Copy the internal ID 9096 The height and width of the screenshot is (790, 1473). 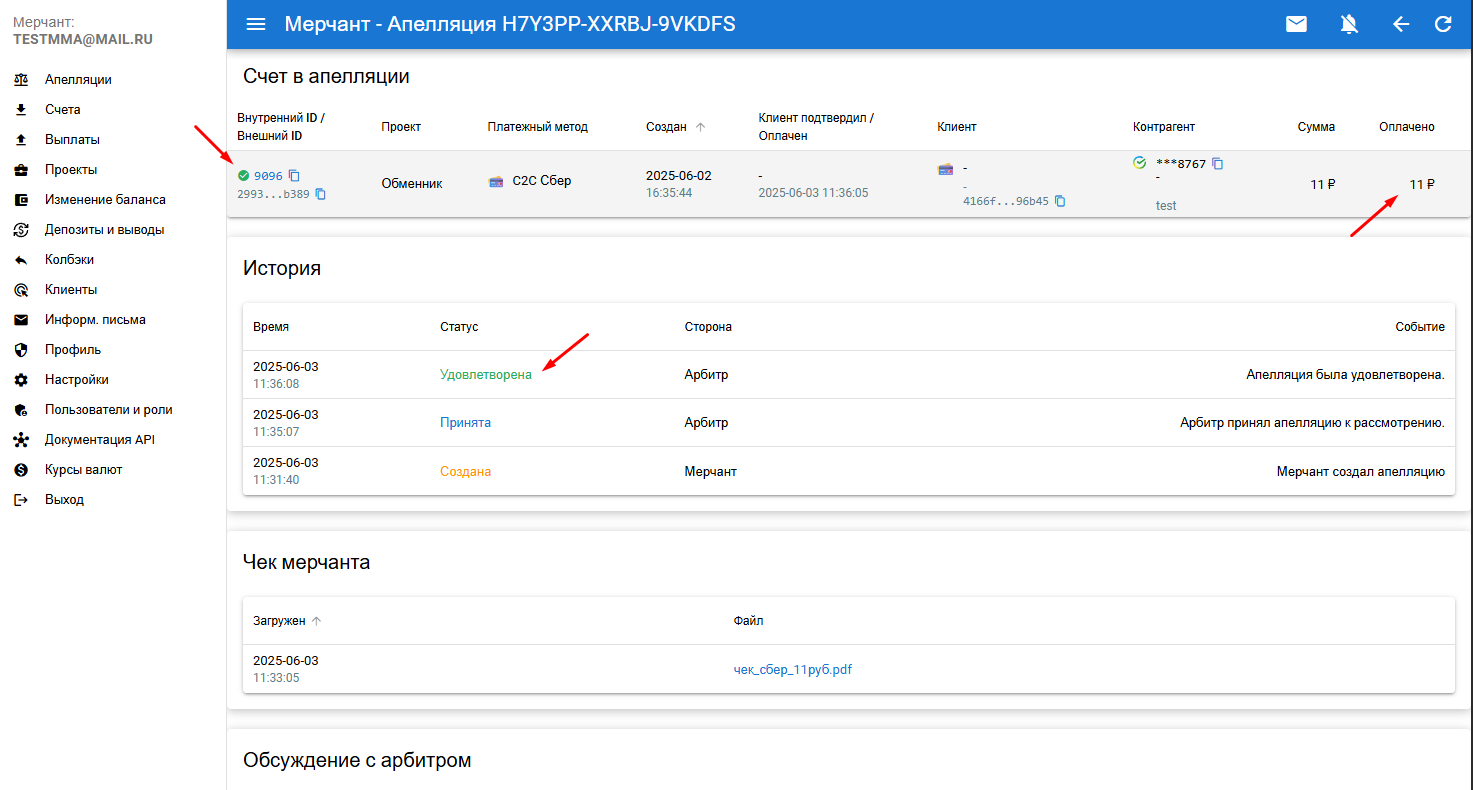[294, 176]
